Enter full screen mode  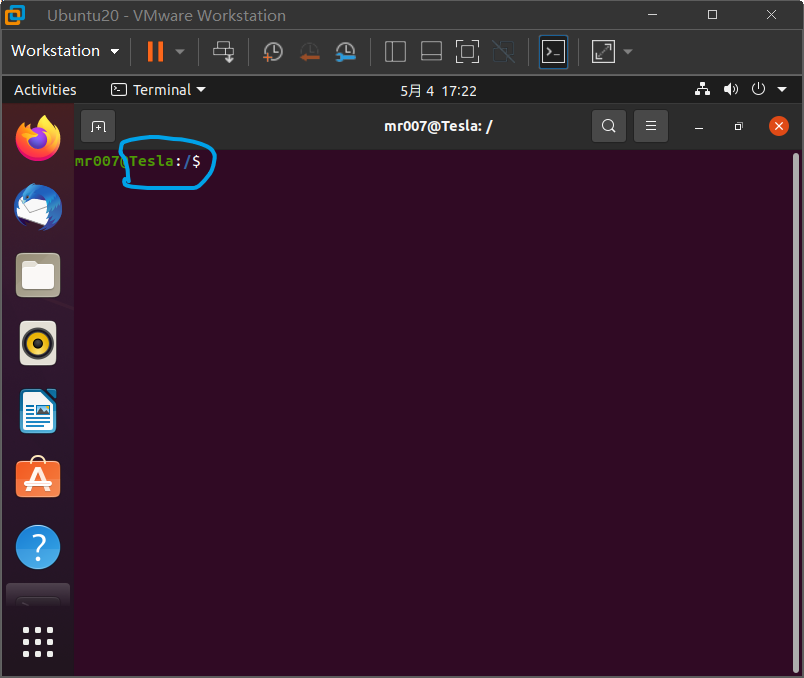click(467, 51)
